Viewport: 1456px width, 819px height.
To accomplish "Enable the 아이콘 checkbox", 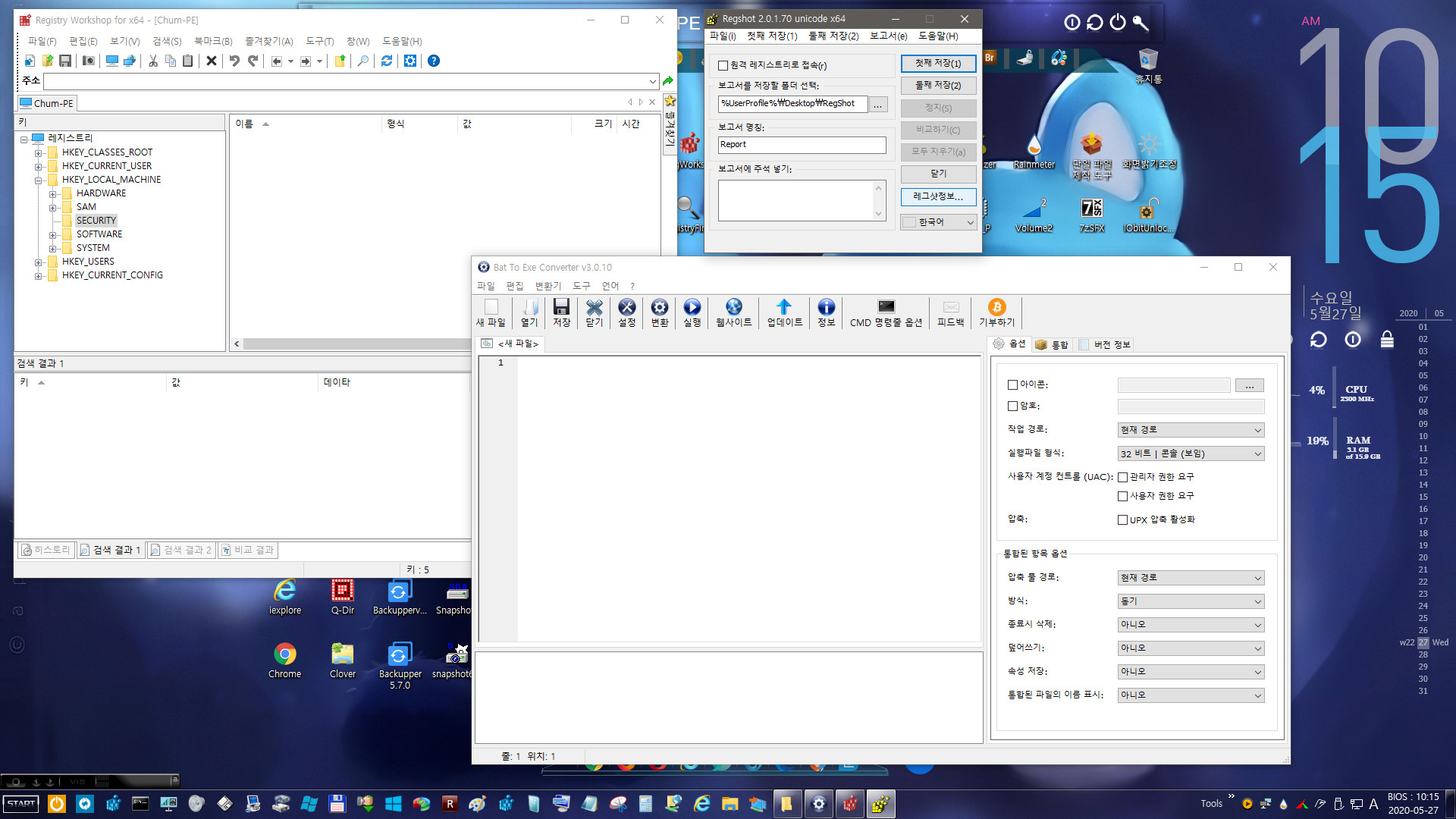I will pyautogui.click(x=1012, y=385).
